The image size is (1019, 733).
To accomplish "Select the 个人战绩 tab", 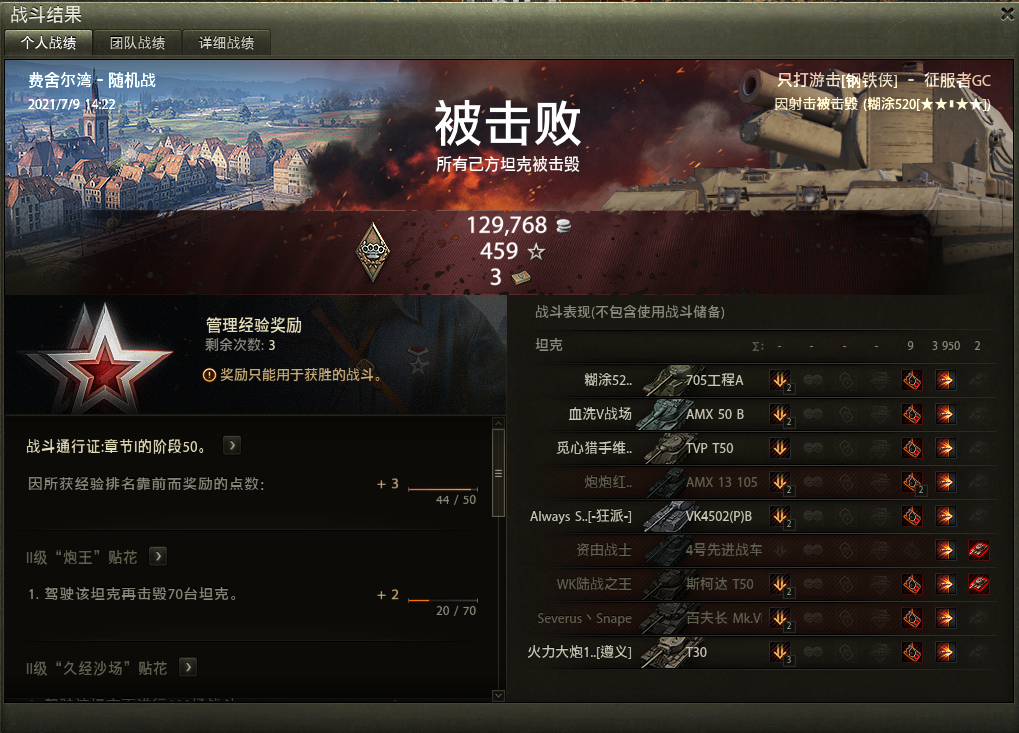I will point(48,43).
